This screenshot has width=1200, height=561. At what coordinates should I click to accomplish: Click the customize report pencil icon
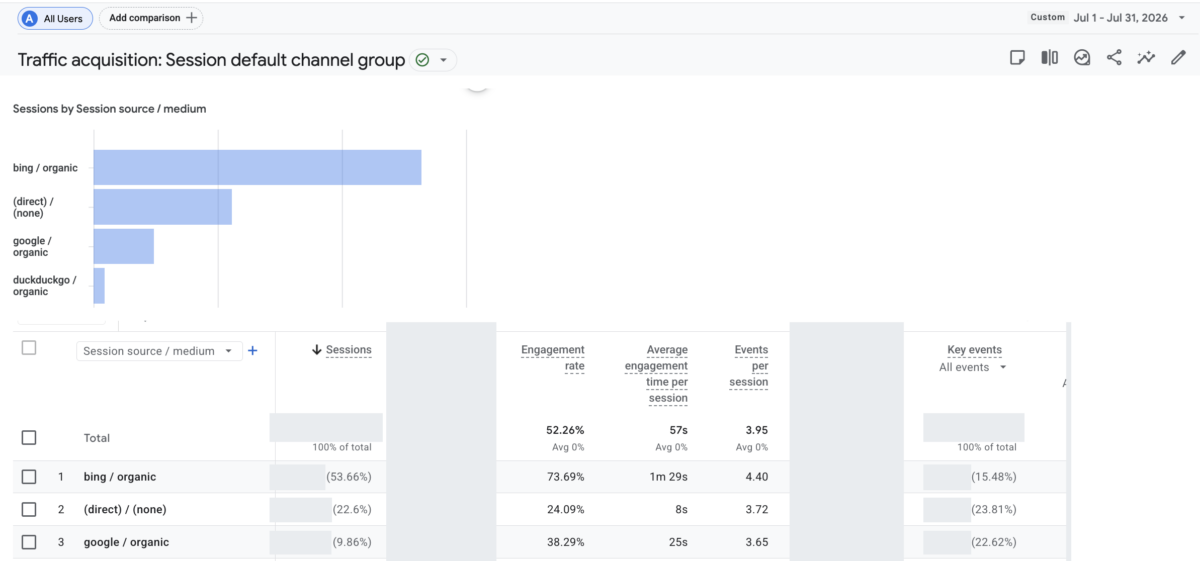(1178, 58)
